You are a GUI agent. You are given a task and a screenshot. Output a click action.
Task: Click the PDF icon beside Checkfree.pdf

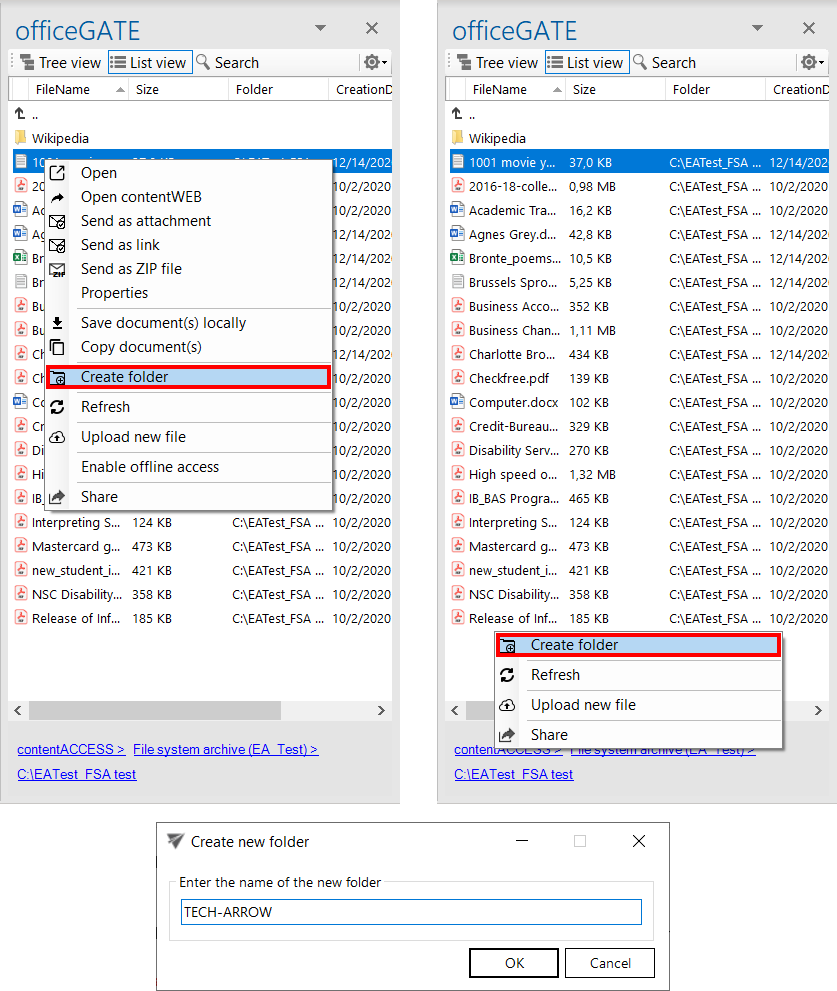(458, 378)
